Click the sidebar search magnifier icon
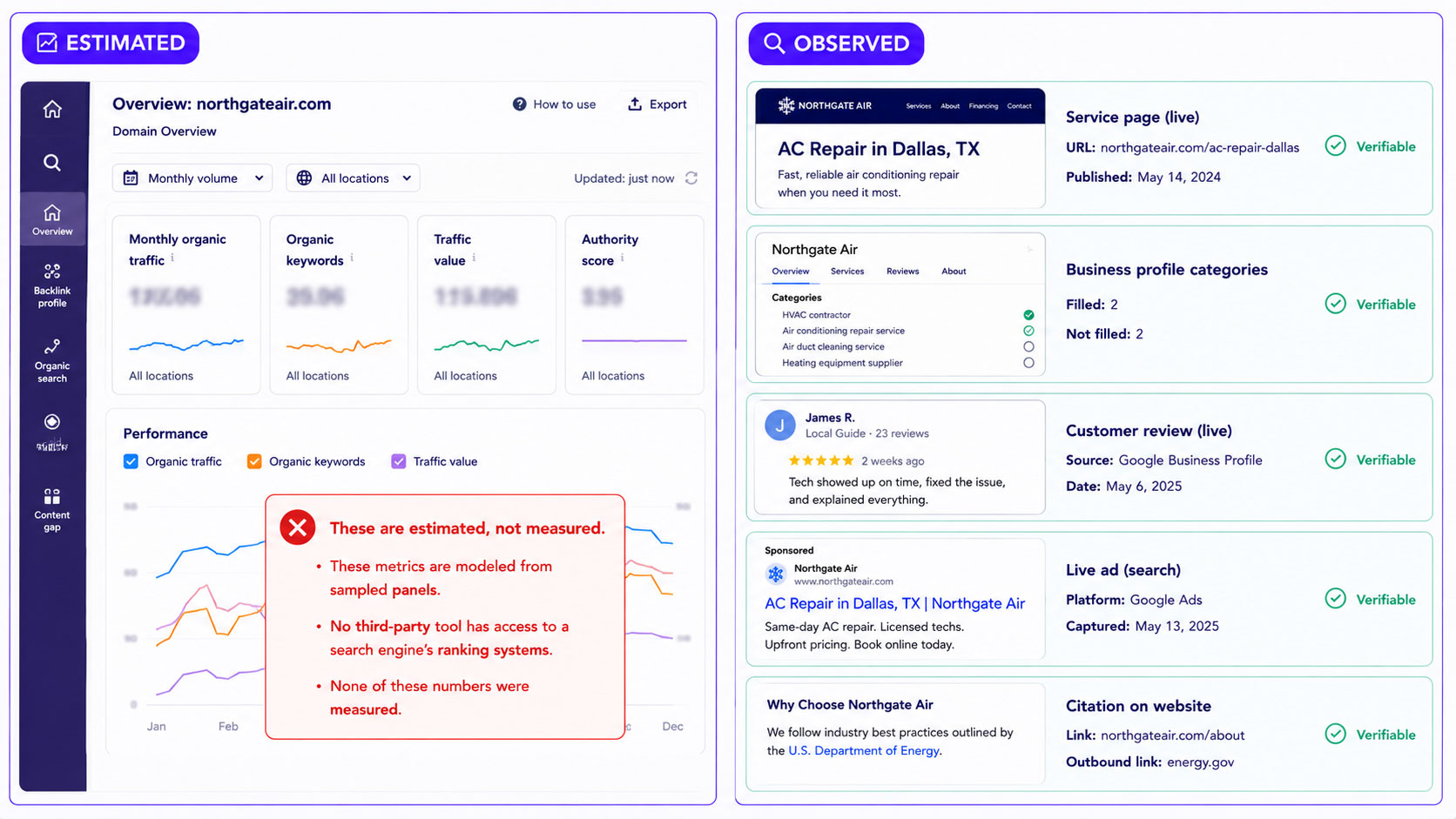 [52, 163]
